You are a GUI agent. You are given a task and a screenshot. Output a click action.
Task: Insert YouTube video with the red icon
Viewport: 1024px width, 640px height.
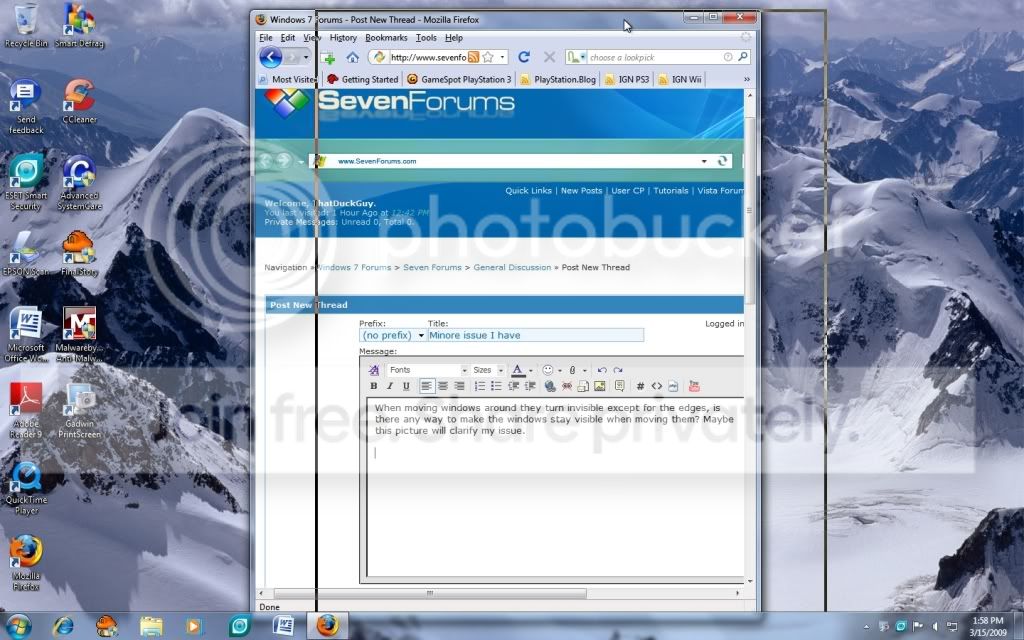pos(694,386)
